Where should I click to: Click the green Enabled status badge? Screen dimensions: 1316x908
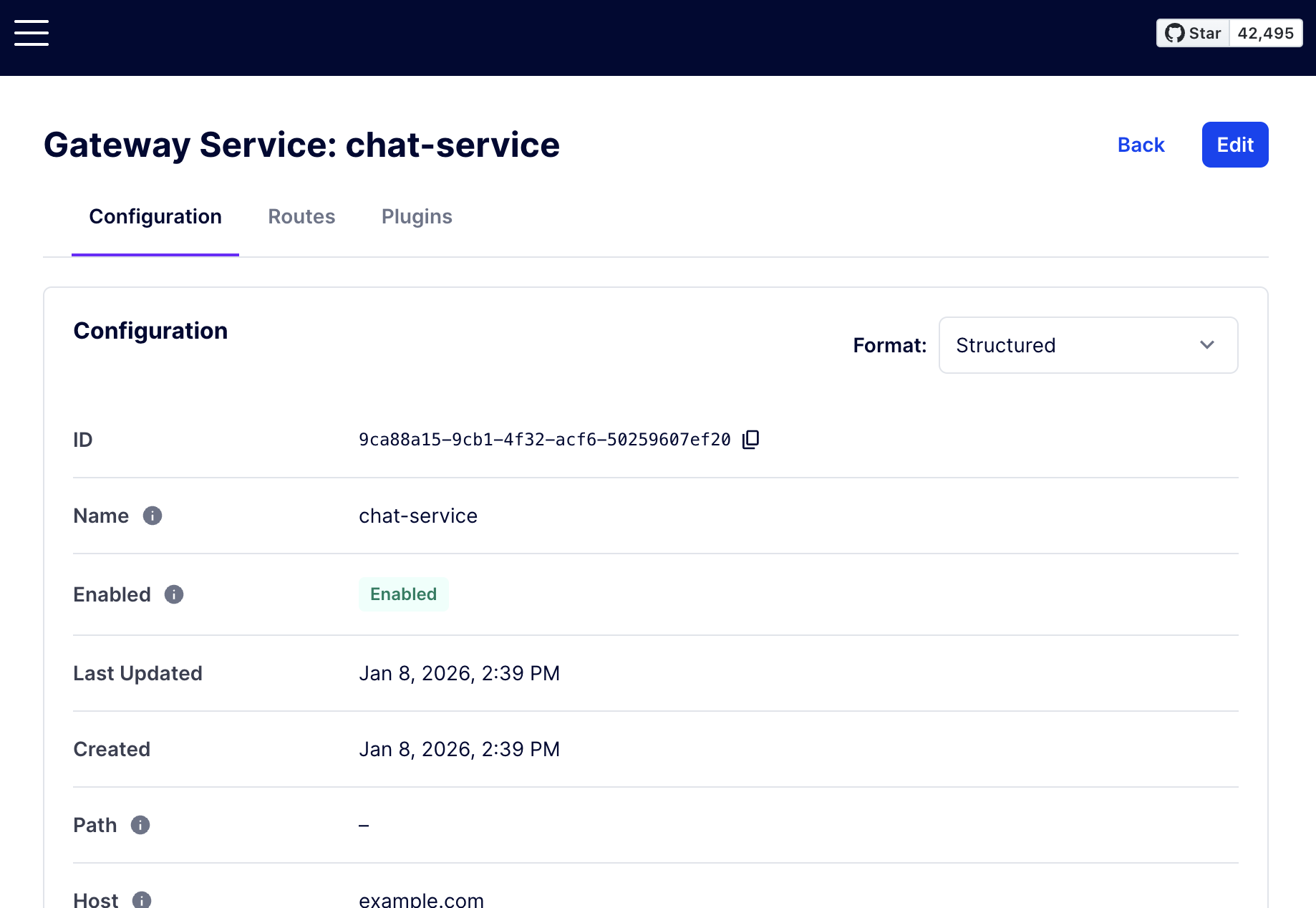point(403,594)
